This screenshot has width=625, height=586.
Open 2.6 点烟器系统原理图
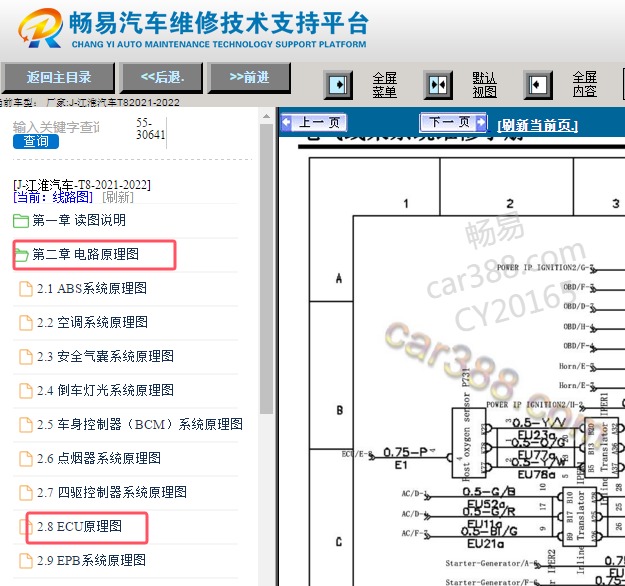(x=99, y=458)
